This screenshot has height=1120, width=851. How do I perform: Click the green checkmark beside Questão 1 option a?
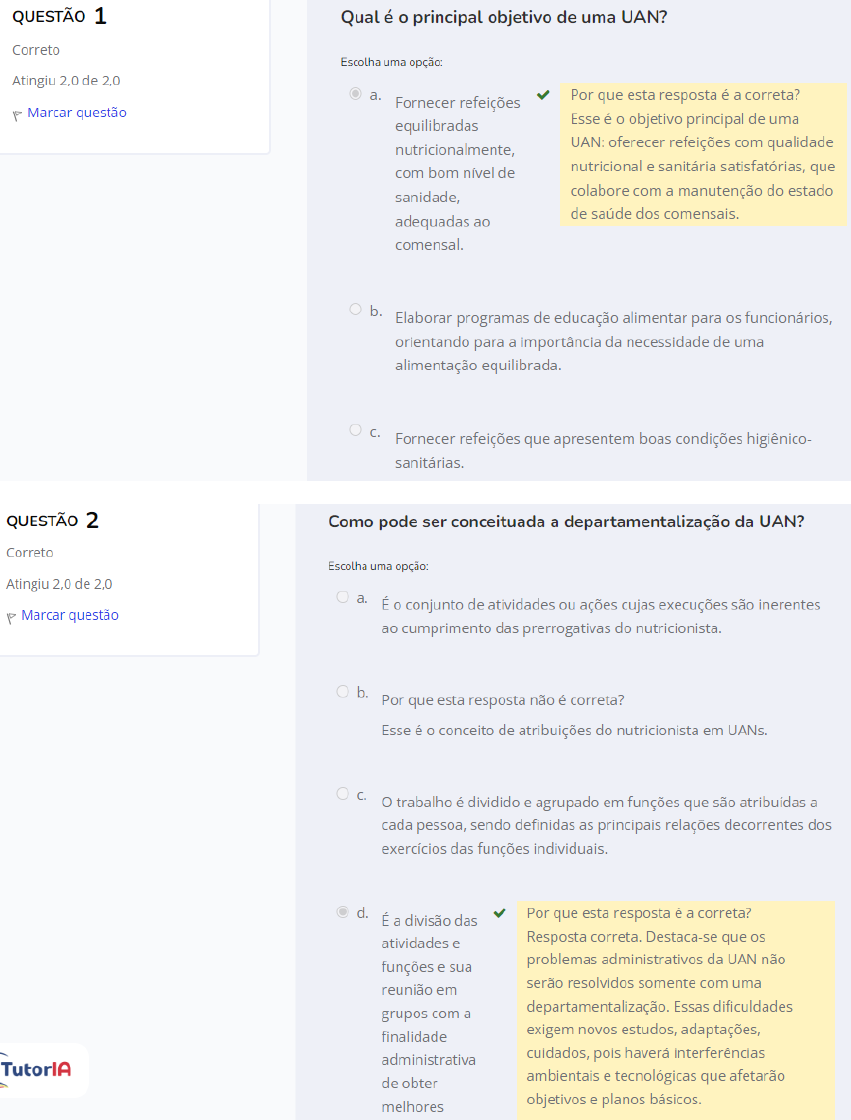click(x=543, y=96)
